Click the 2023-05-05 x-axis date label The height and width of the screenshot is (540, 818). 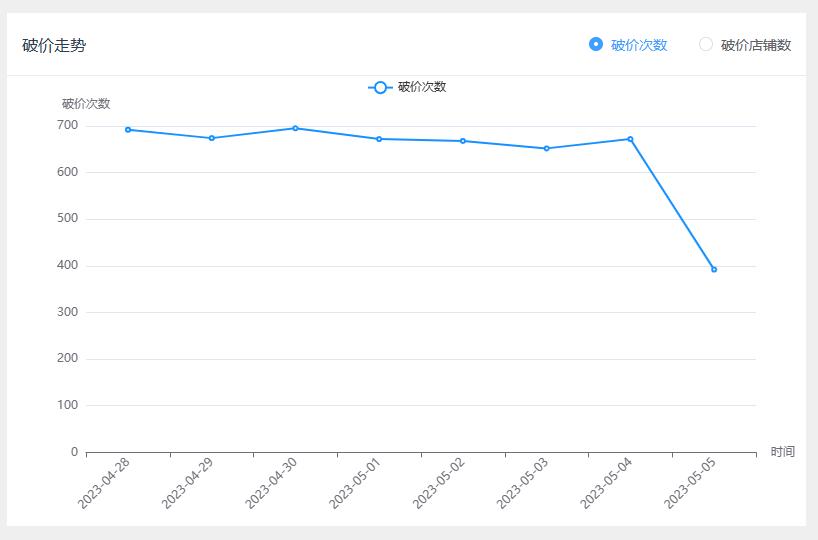pyautogui.click(x=690, y=484)
